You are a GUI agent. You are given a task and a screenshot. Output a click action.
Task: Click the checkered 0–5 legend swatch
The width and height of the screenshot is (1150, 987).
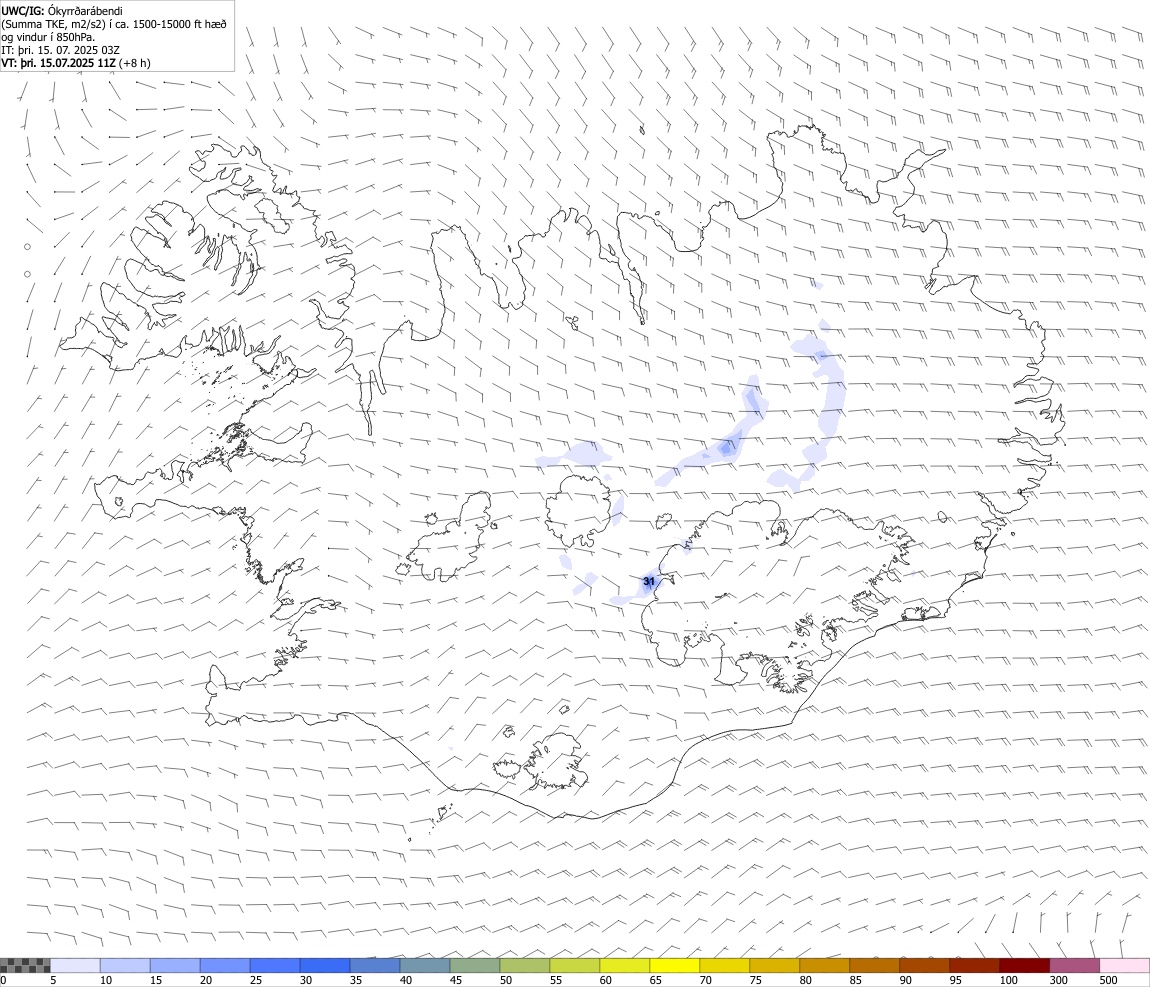pyautogui.click(x=25, y=965)
